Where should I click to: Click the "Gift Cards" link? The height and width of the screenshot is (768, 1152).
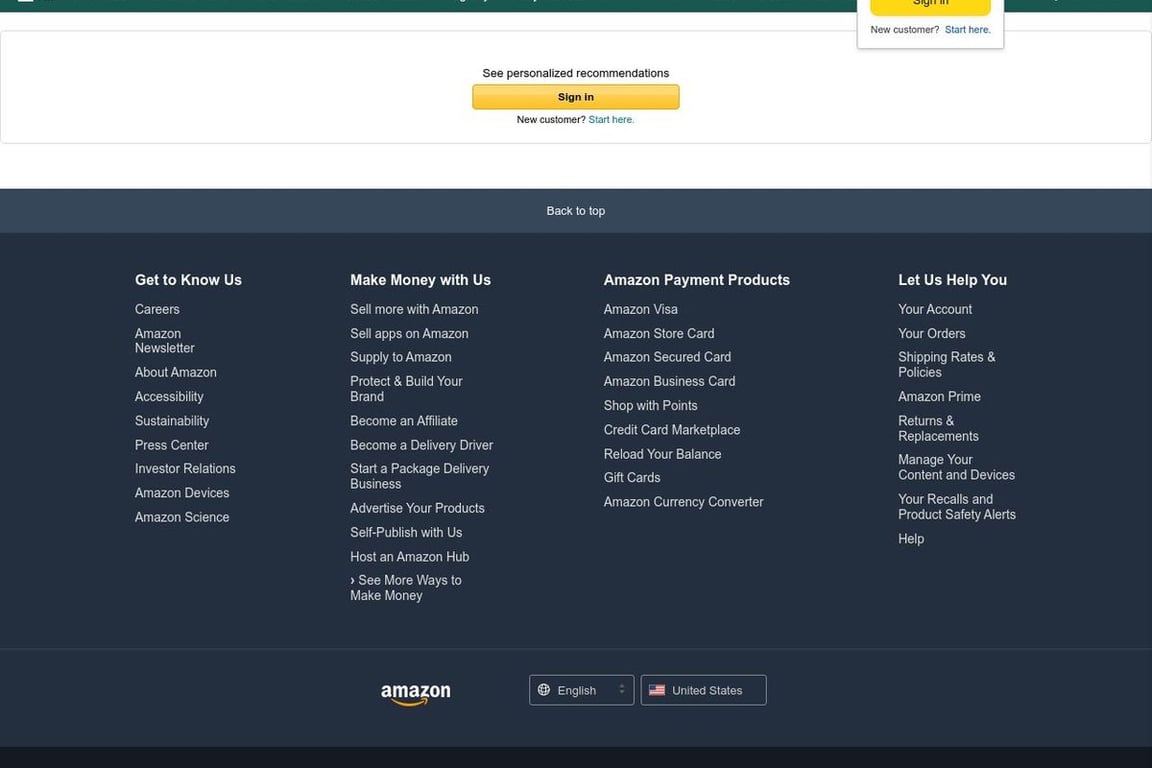tap(631, 477)
